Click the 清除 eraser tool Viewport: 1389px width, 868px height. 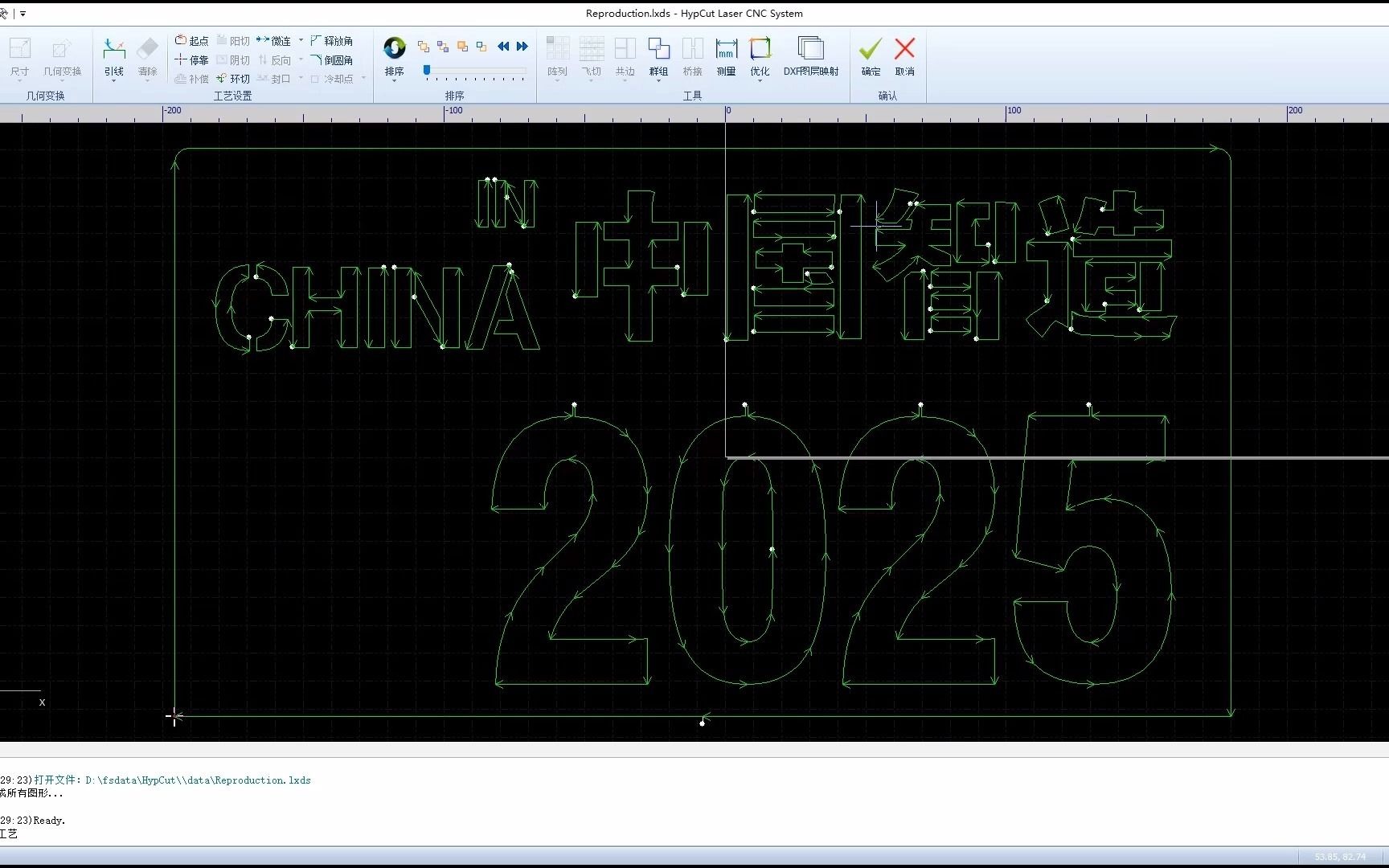tap(148, 57)
